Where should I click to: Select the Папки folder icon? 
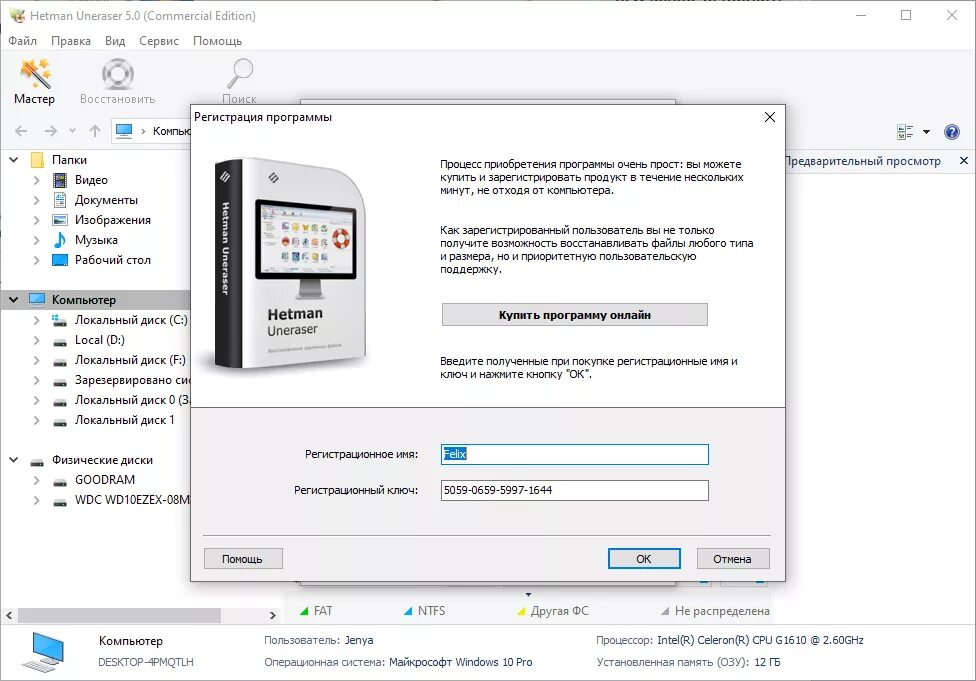pos(37,160)
